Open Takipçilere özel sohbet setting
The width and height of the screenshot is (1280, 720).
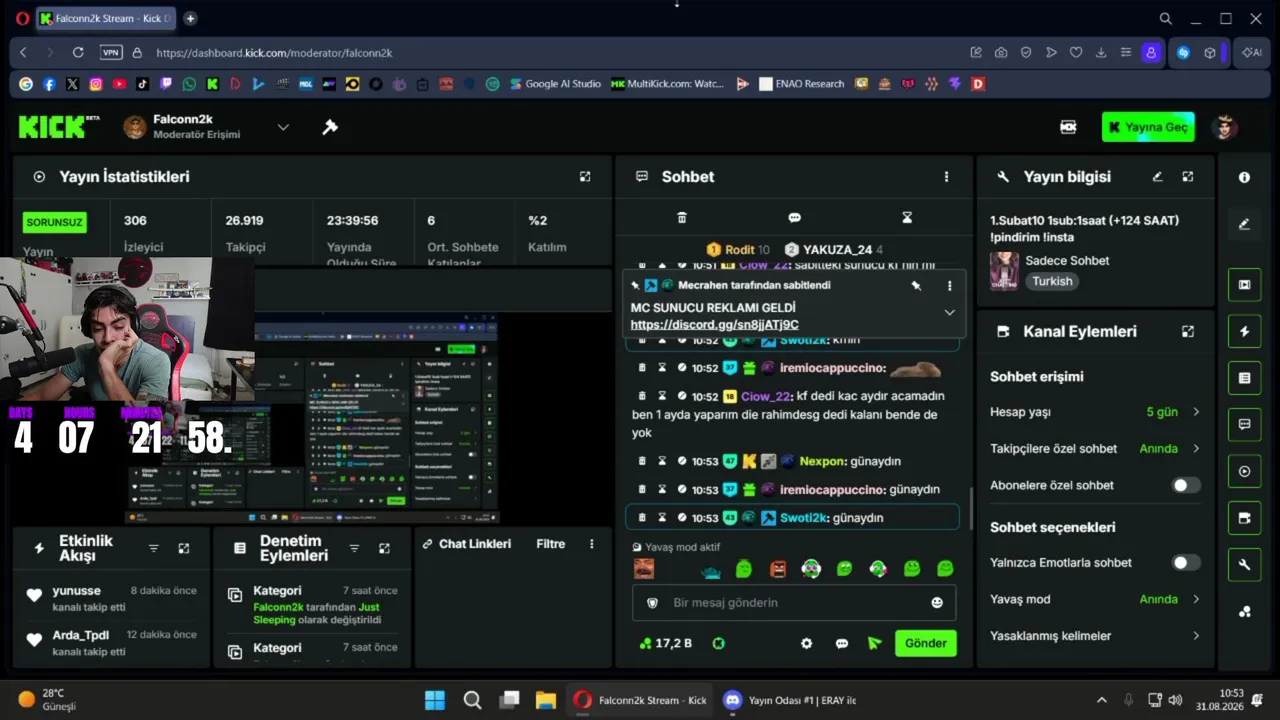(x=1096, y=449)
